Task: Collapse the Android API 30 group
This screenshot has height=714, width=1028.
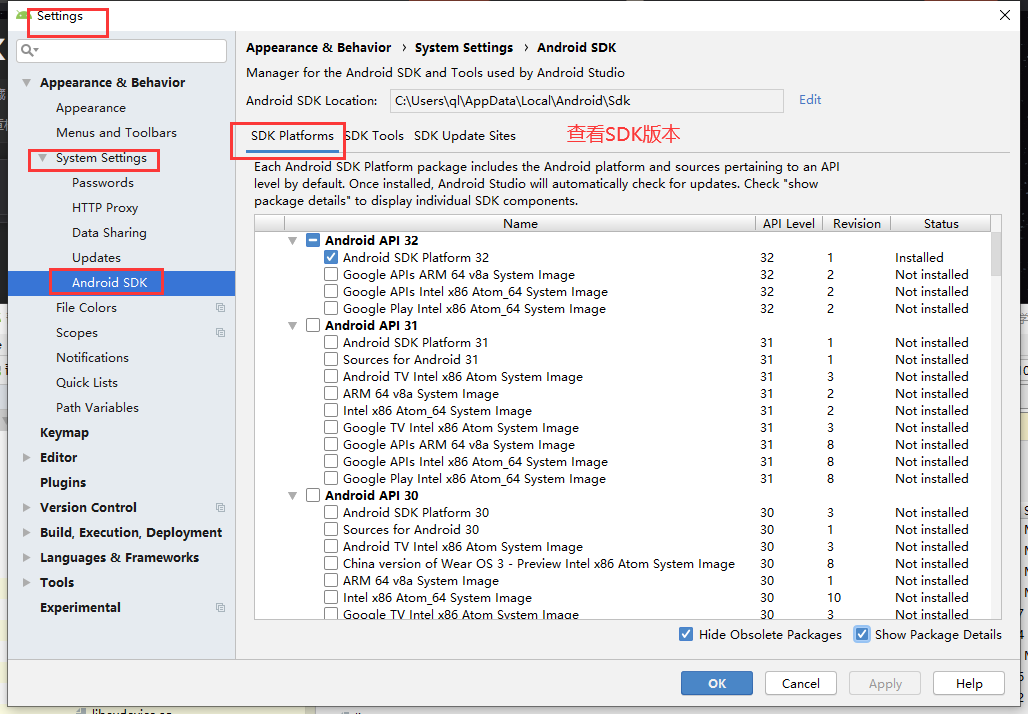Action: (x=292, y=496)
